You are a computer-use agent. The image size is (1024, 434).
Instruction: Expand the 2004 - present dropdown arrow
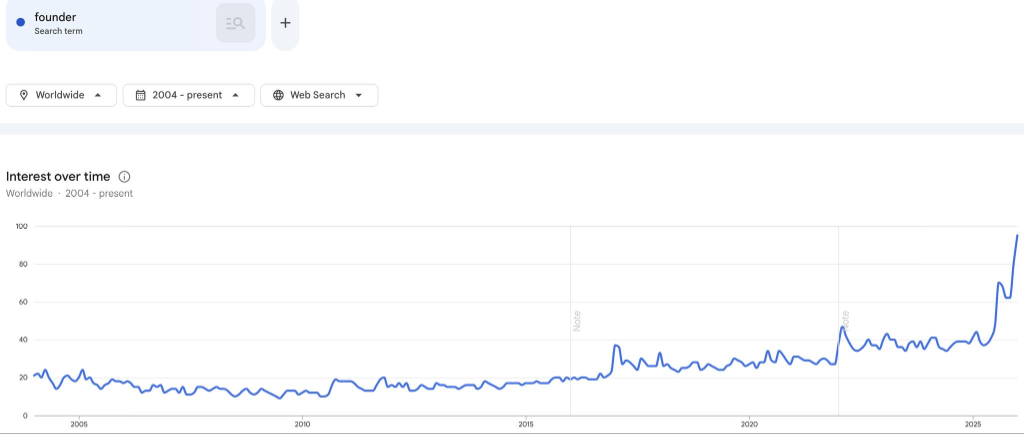pyautogui.click(x=235, y=95)
